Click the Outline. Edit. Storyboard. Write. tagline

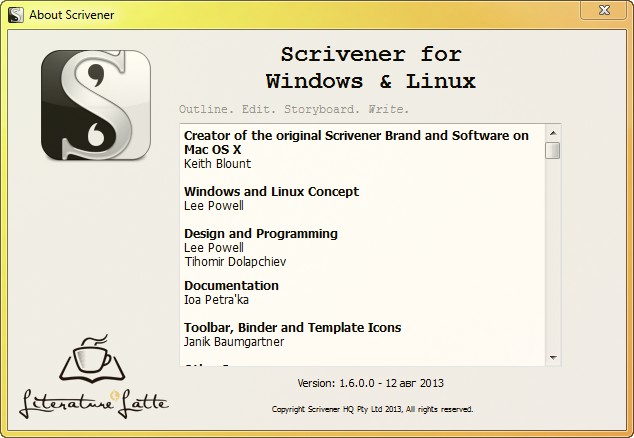click(294, 109)
